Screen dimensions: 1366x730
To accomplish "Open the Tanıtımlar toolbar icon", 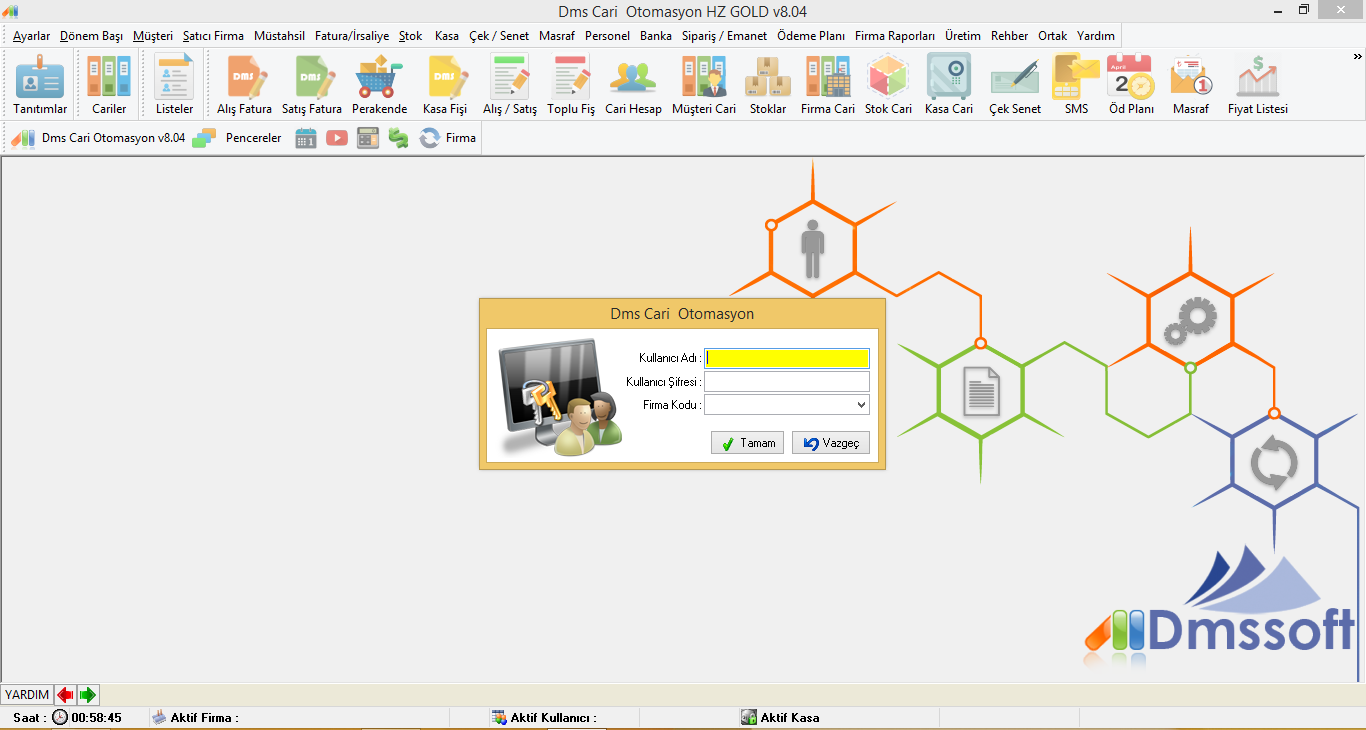I will (40, 85).
